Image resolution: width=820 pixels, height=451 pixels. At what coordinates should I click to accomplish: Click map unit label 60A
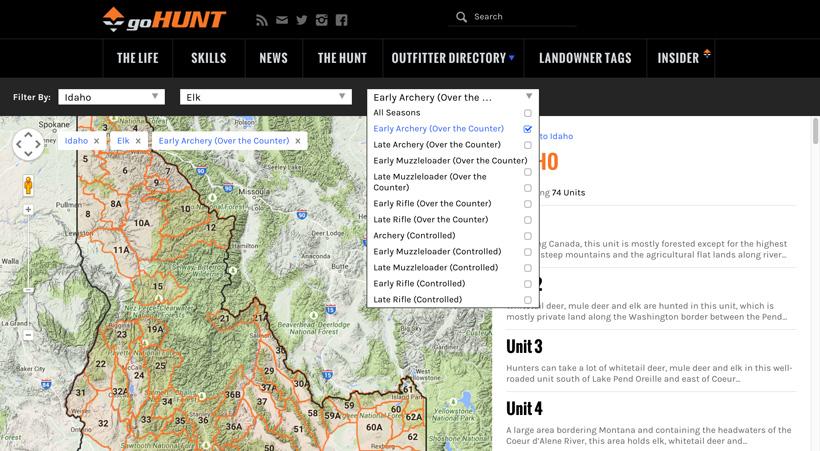point(374,427)
